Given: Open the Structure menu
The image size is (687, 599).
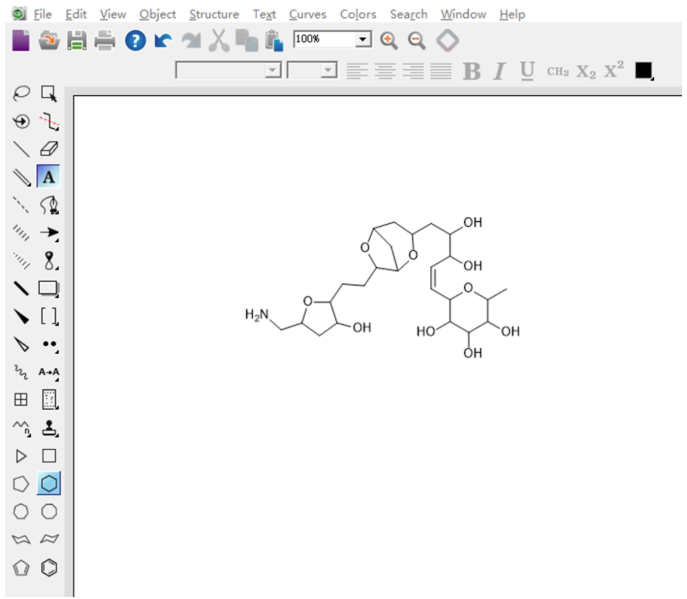Looking at the screenshot, I should pyautogui.click(x=214, y=14).
